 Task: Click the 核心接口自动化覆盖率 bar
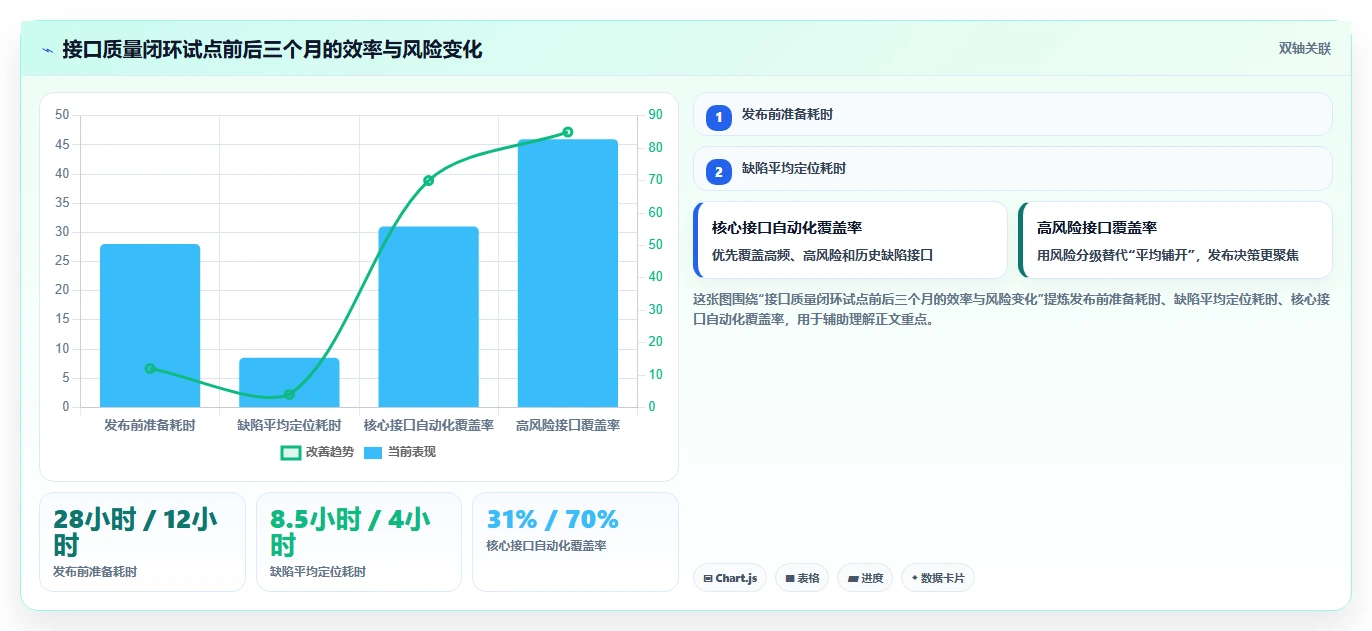428,317
